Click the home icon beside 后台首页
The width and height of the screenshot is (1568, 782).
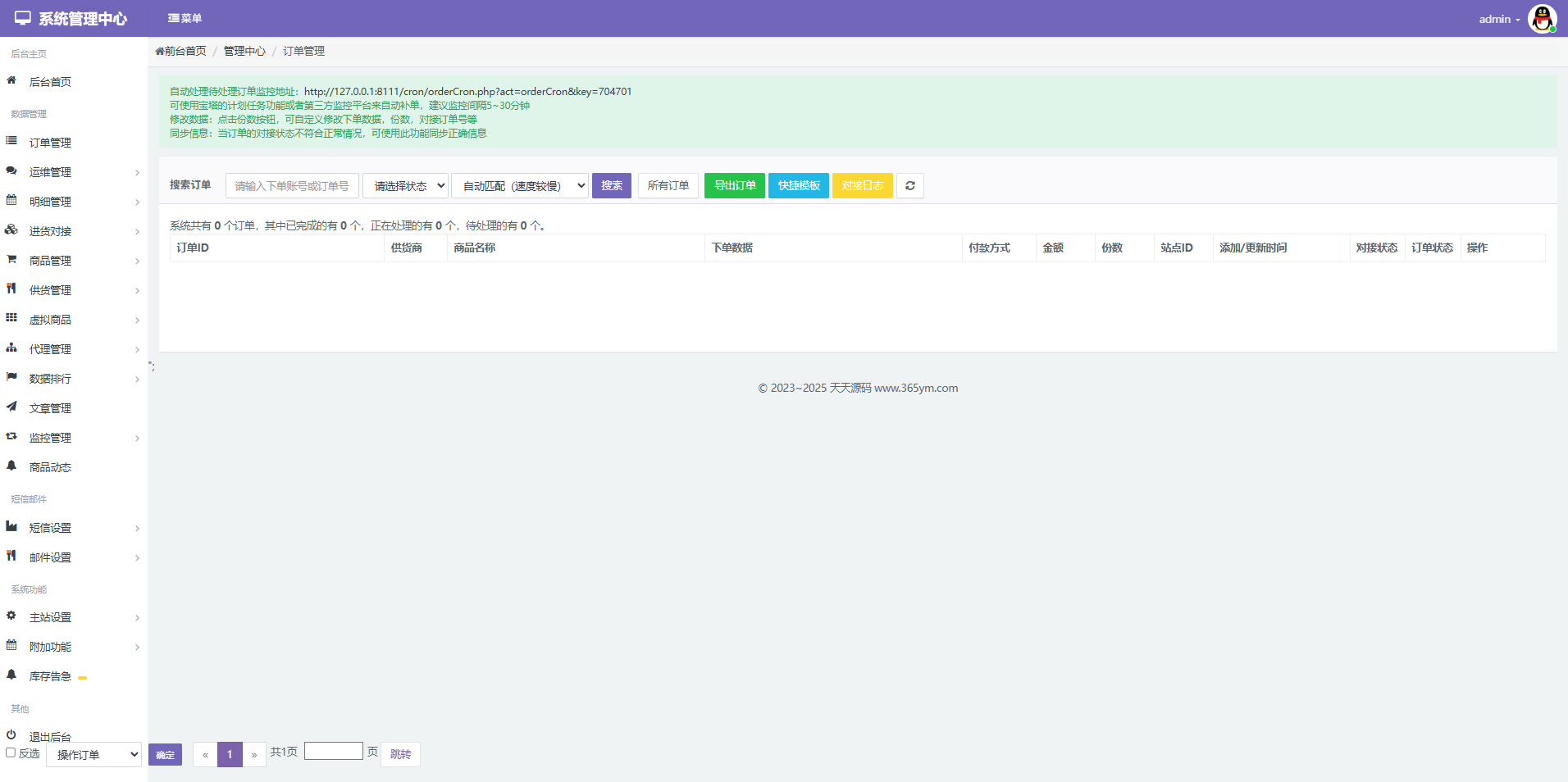[11, 81]
